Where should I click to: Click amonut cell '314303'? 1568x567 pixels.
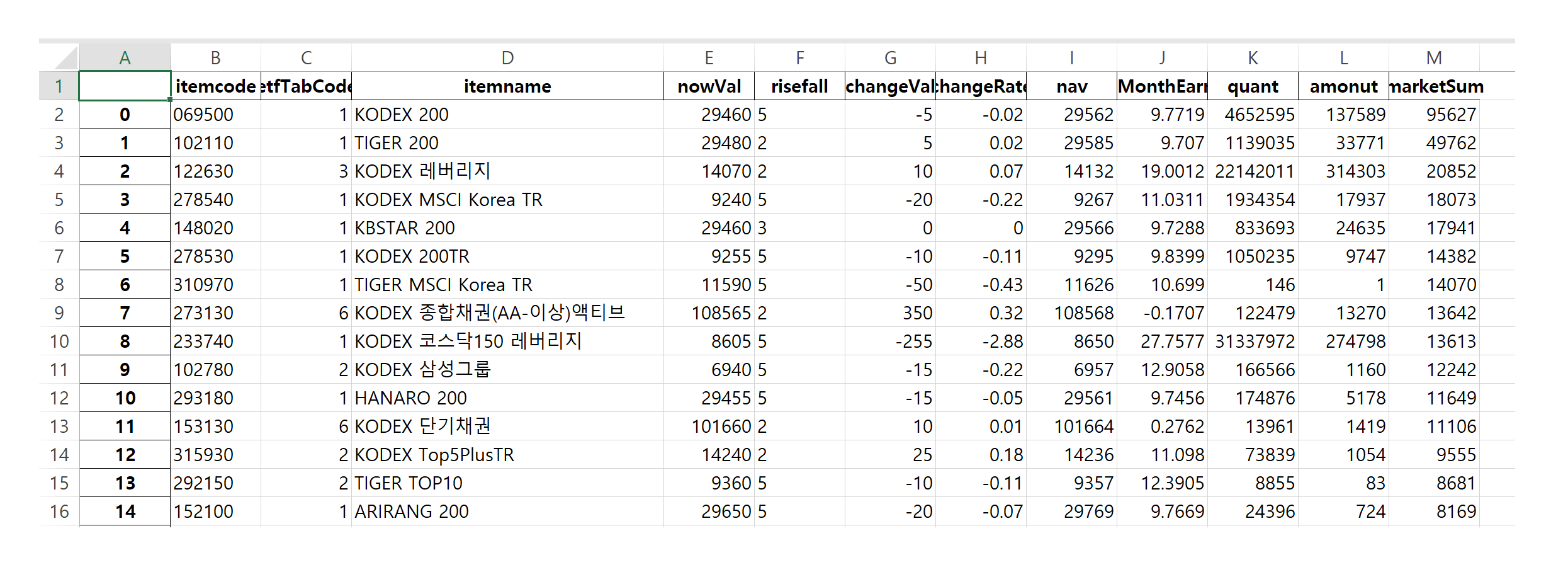(x=1343, y=171)
